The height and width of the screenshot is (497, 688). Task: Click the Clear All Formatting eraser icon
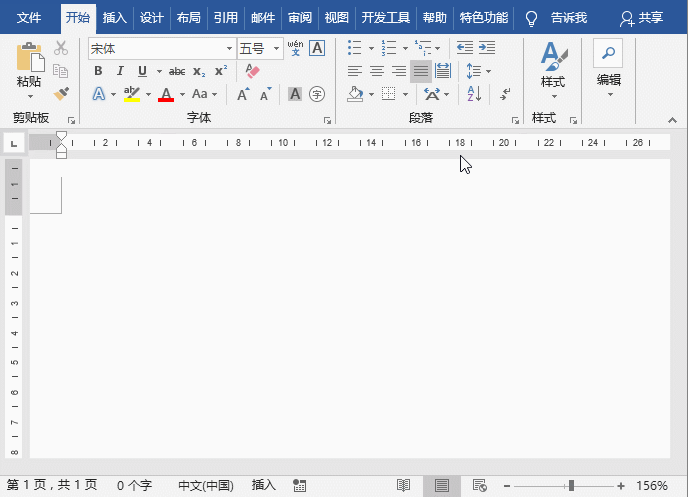coord(252,71)
